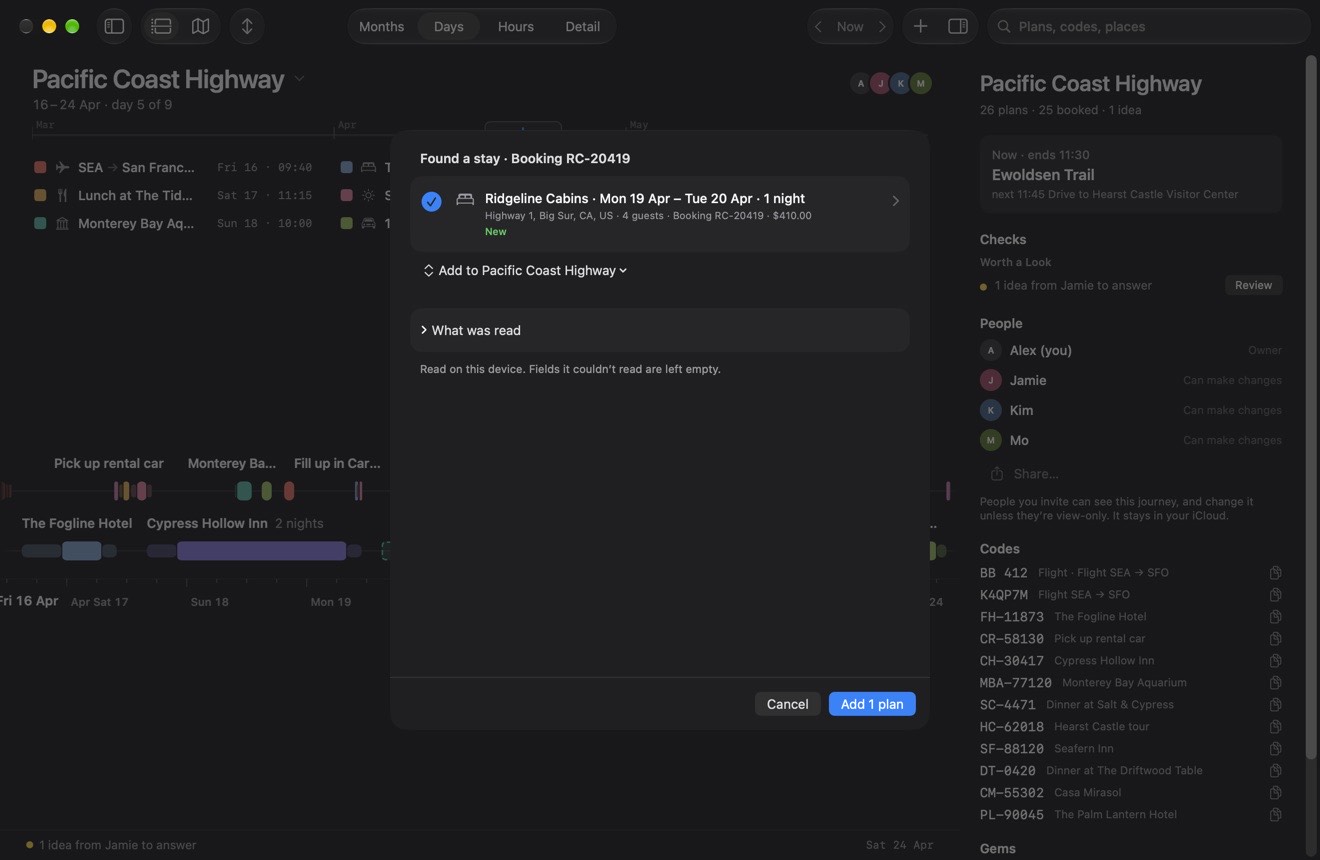Select Jamie in the People list

[x=1131, y=380]
